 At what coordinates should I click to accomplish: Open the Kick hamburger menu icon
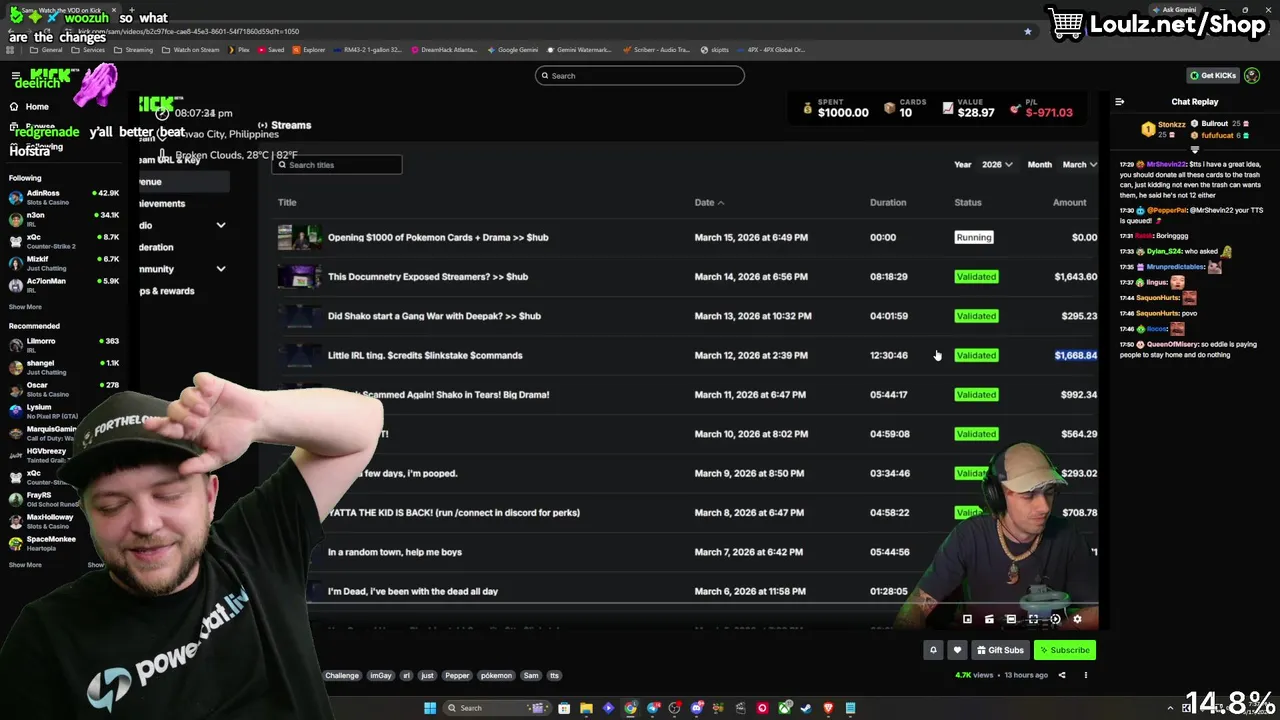15,76
